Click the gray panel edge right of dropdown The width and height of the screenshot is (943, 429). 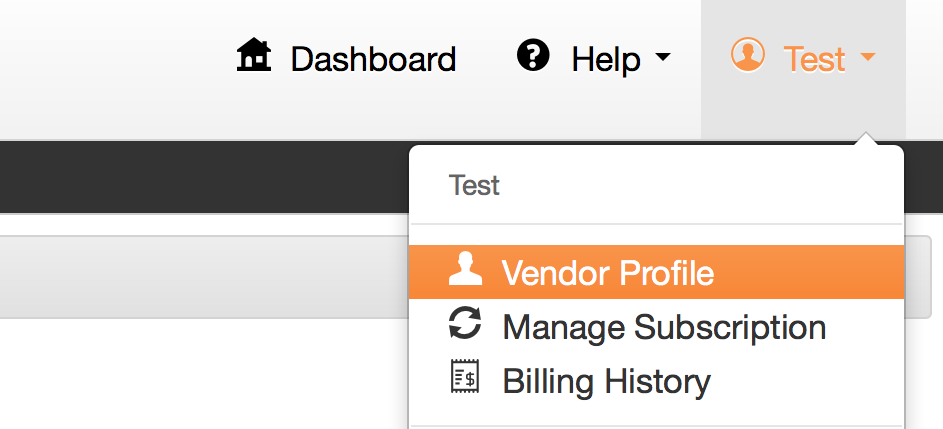pyautogui.click(x=918, y=277)
